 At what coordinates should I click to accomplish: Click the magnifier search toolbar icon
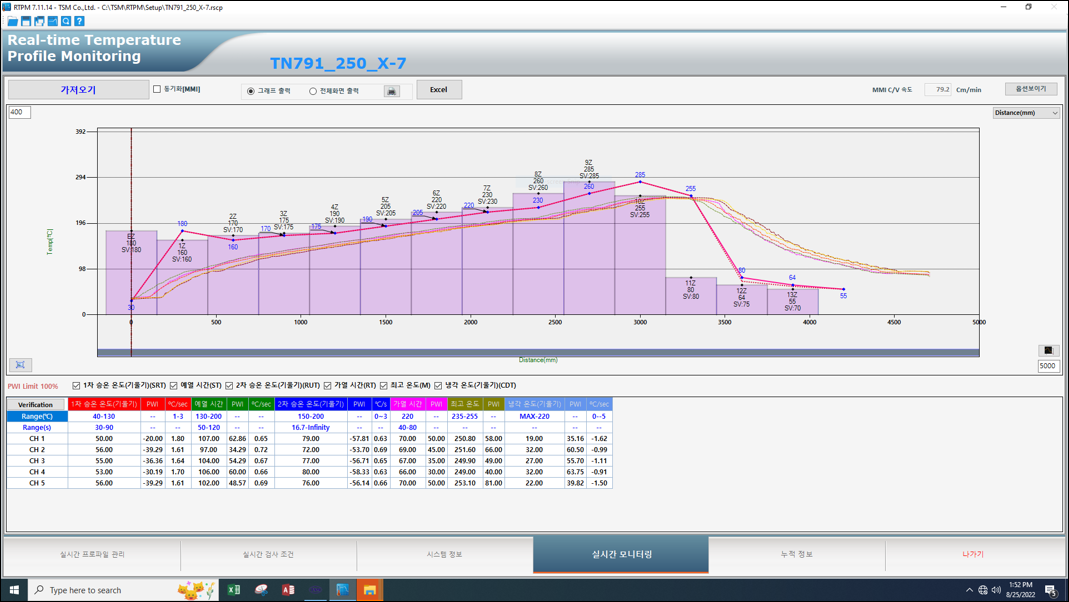coord(65,21)
